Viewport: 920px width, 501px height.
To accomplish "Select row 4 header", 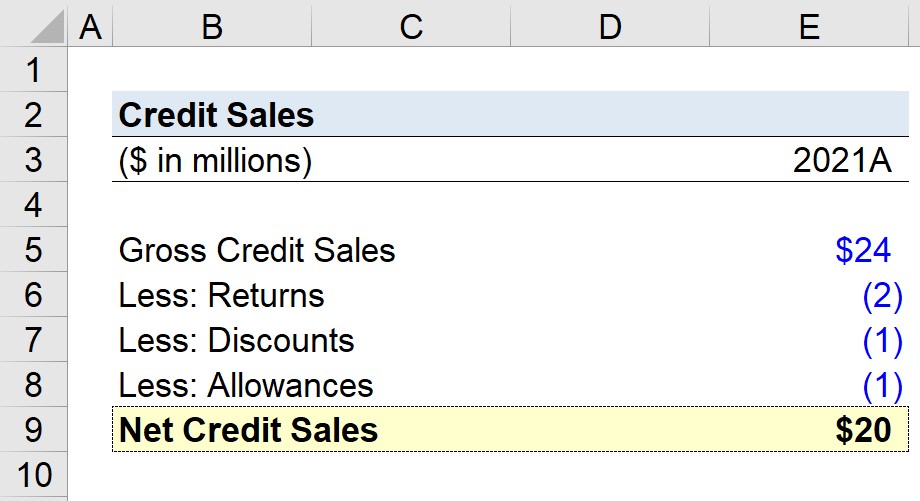I will (x=33, y=205).
